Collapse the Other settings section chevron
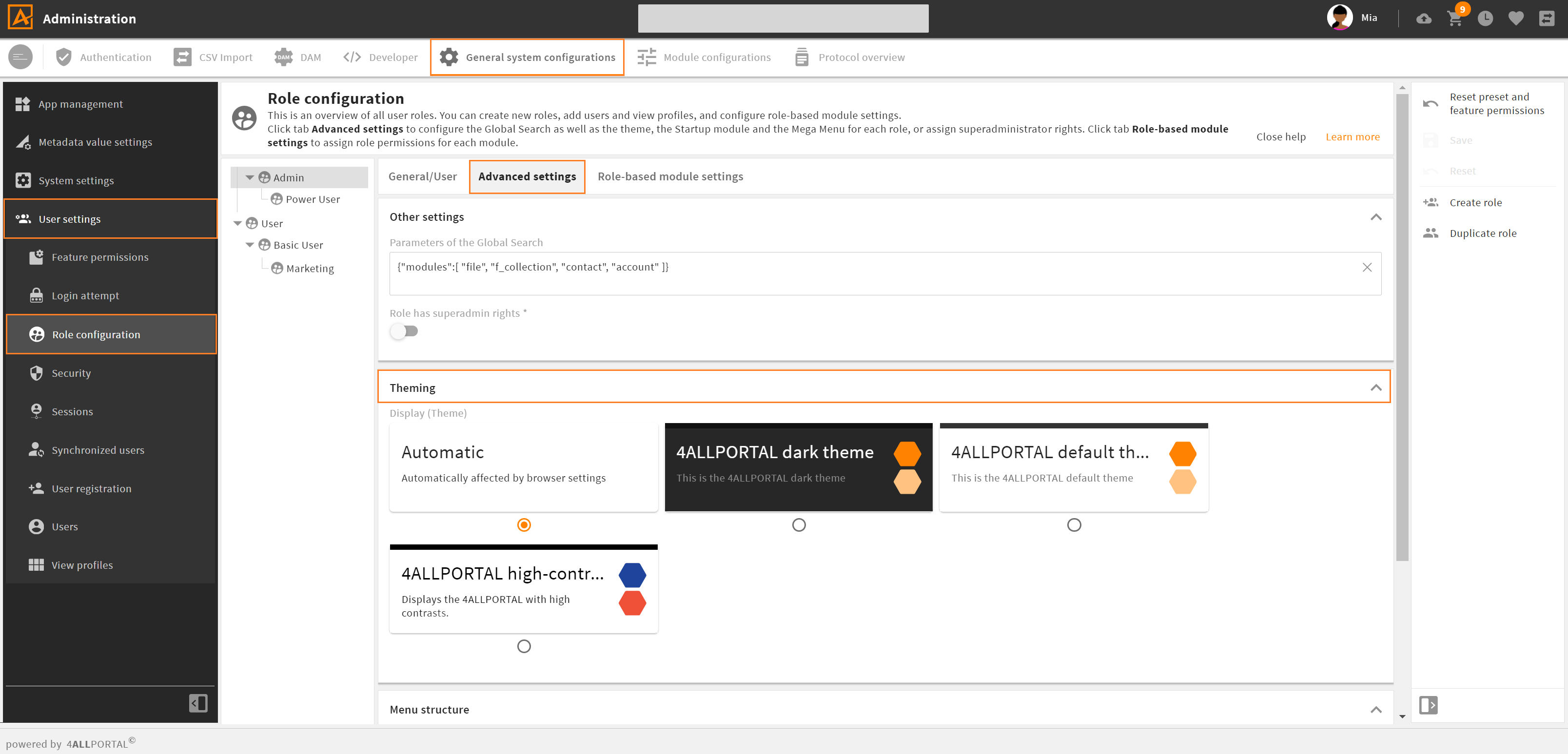 point(1375,216)
